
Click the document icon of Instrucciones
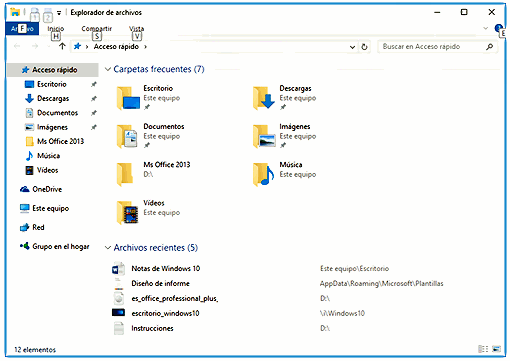[119, 328]
